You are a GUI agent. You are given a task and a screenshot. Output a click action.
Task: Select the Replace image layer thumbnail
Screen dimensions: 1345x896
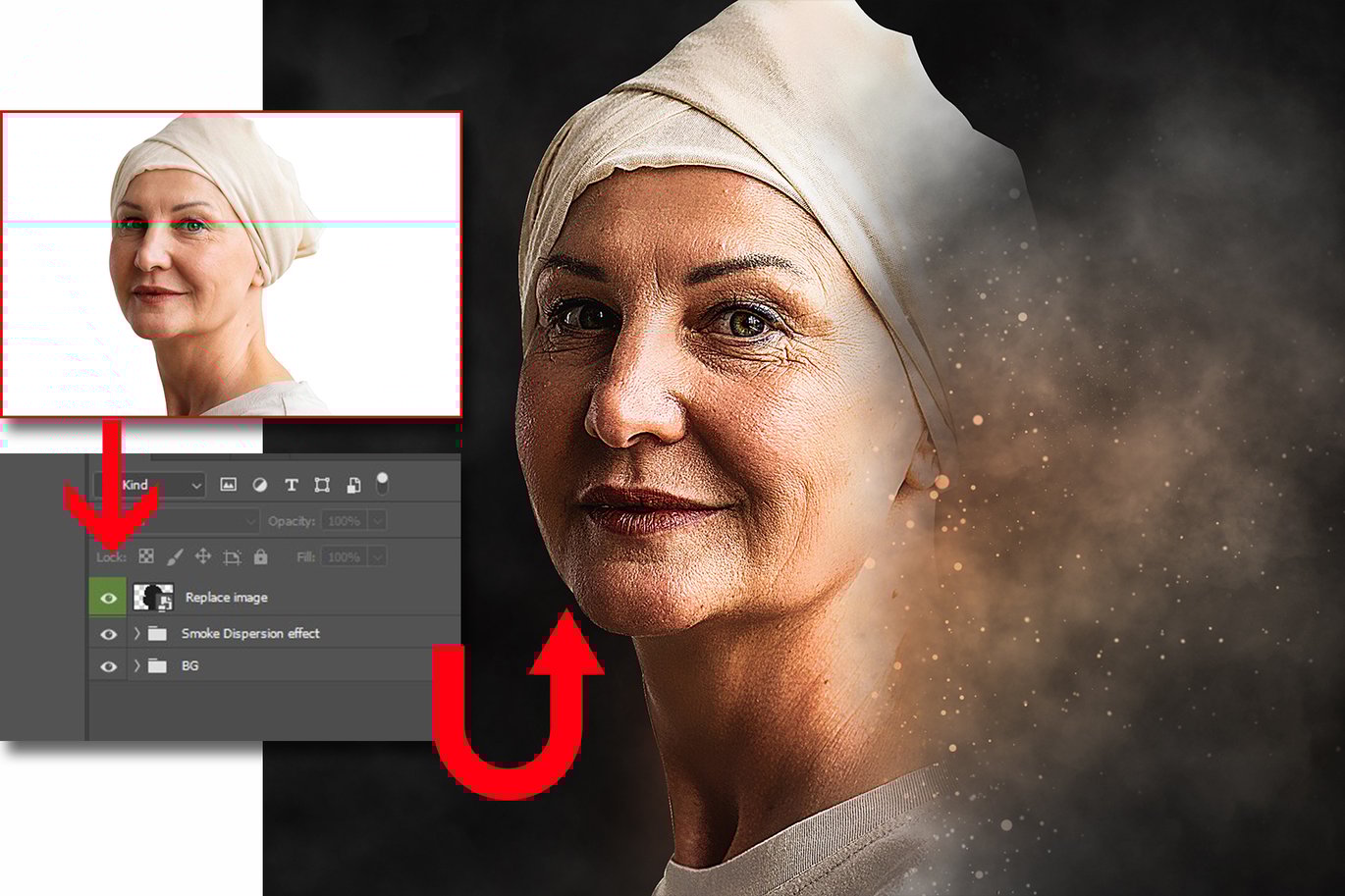coord(152,597)
